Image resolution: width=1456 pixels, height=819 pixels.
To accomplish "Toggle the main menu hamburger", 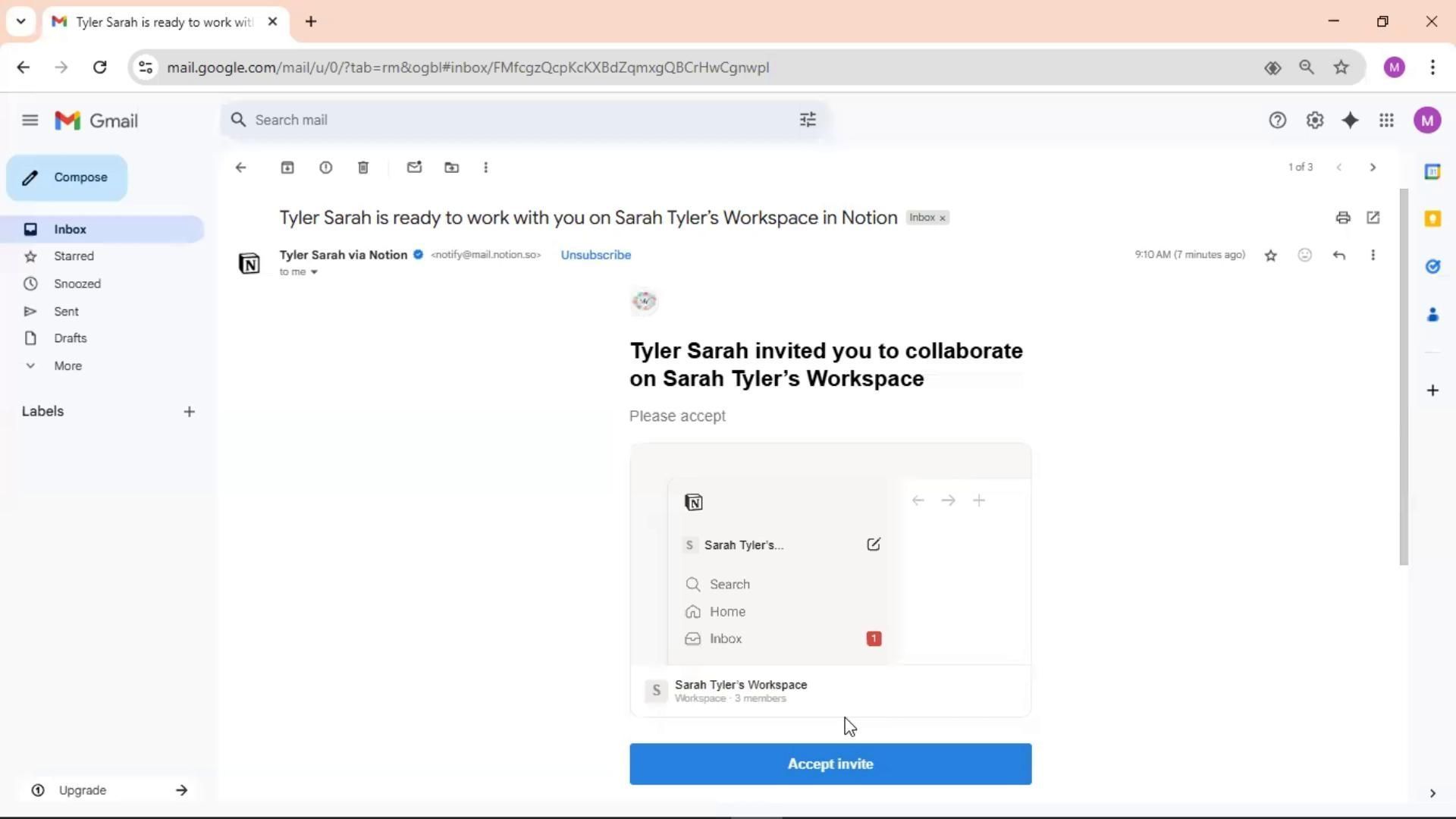I will 30,121.
